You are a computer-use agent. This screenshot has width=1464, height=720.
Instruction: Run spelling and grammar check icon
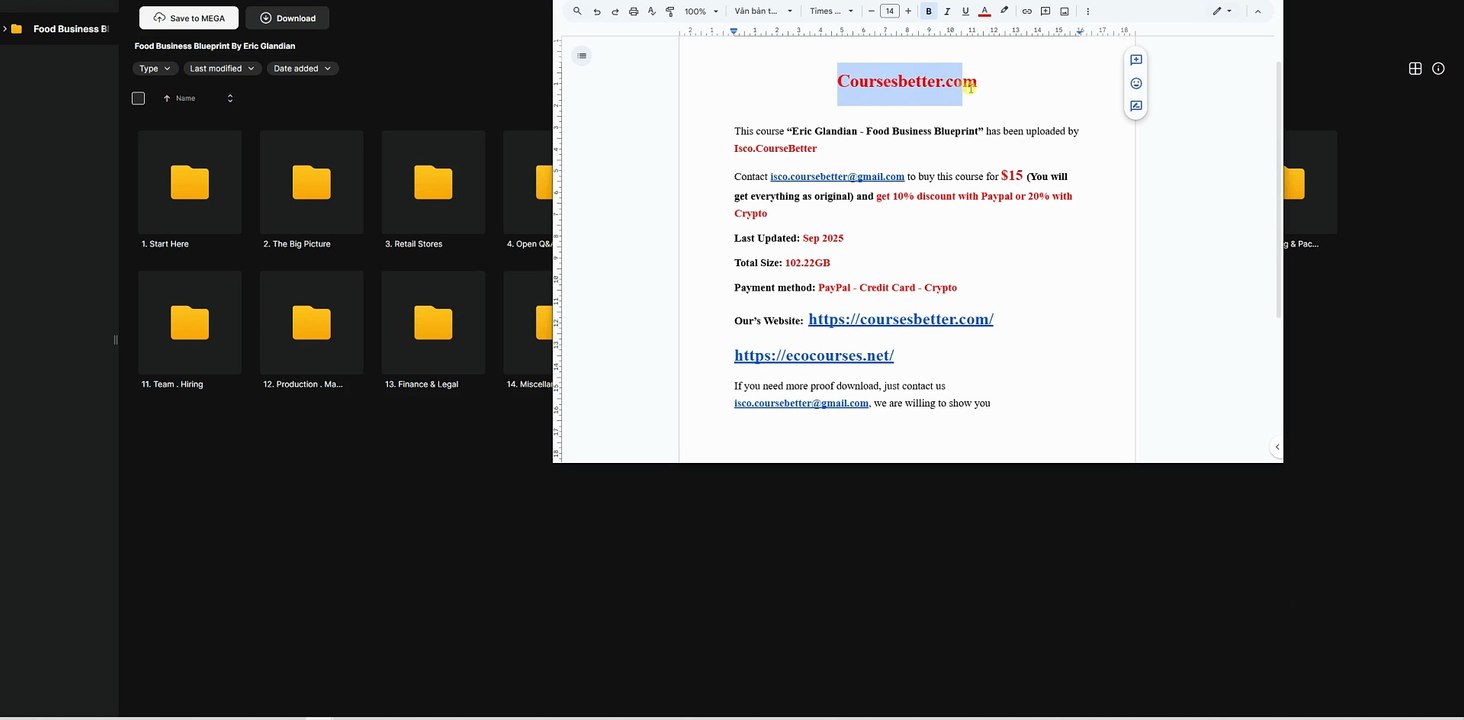coord(652,11)
